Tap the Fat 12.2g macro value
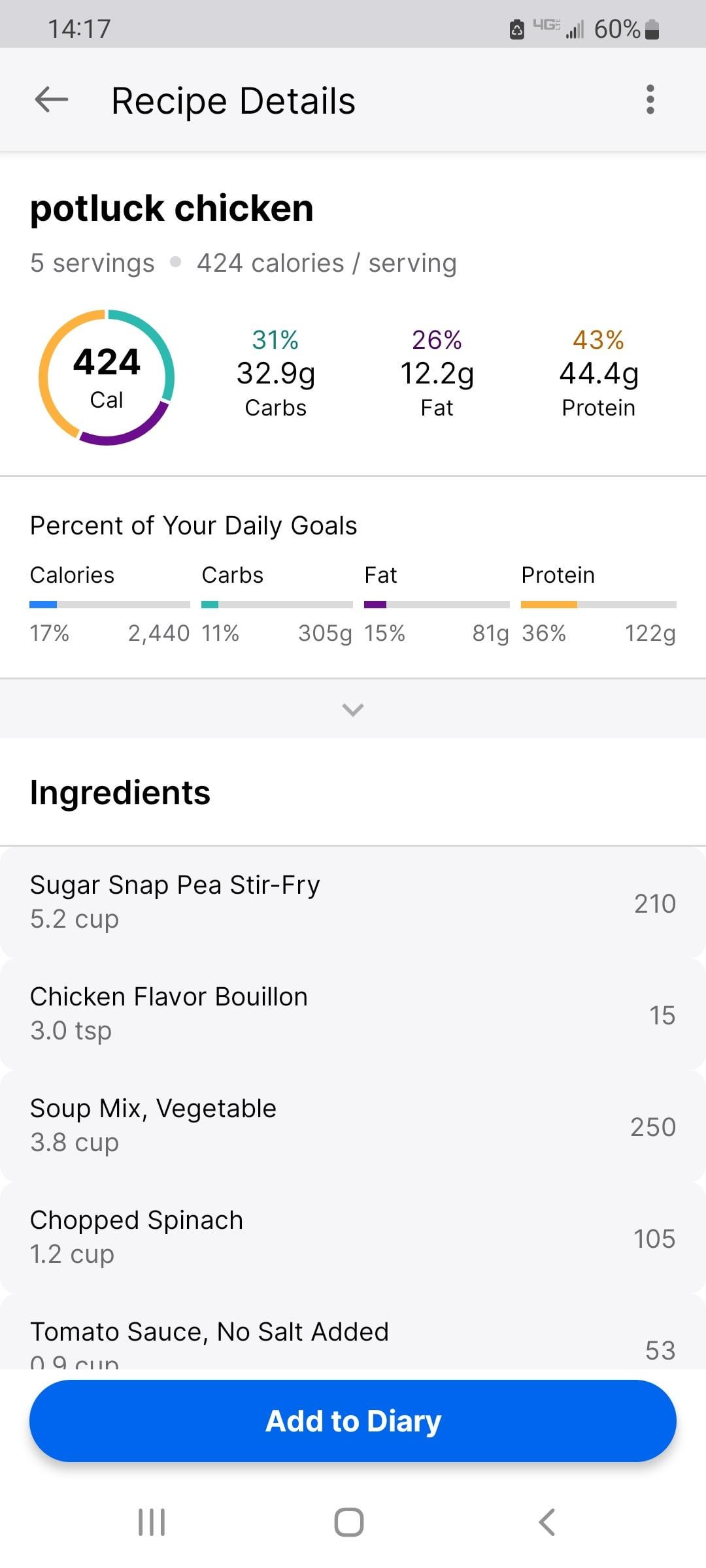Image resolution: width=706 pixels, height=1568 pixels. point(437,374)
